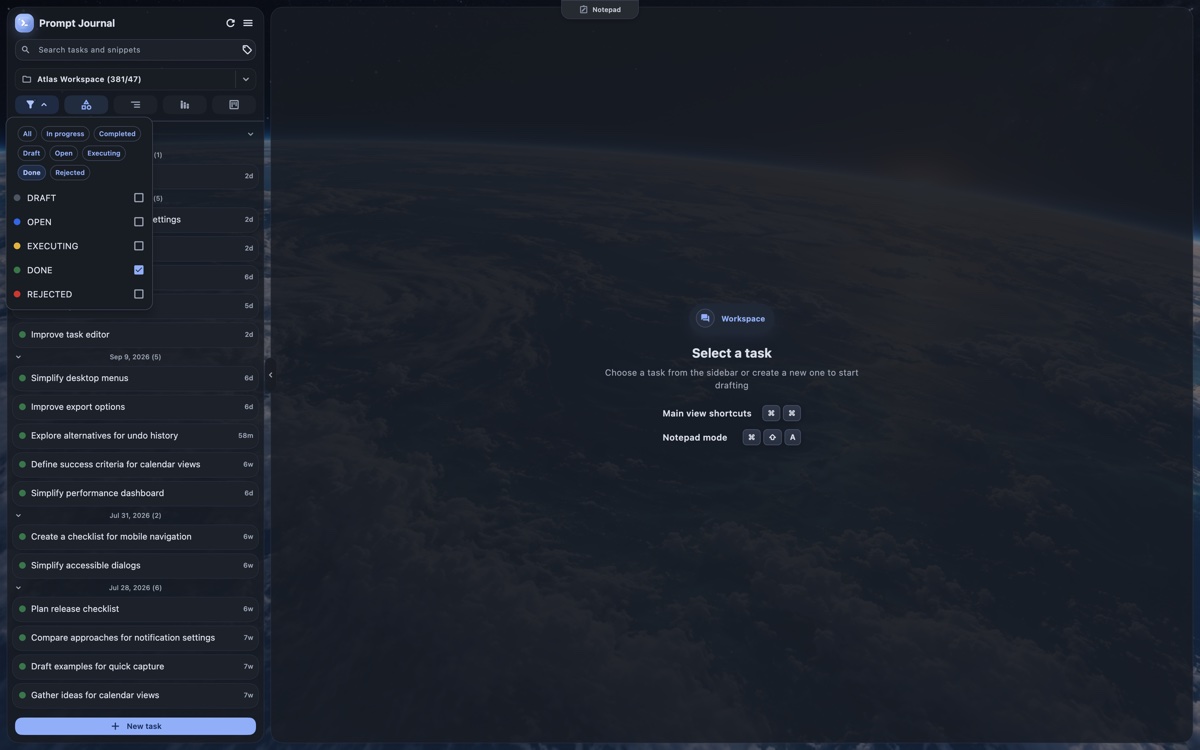Refresh the task list
The height and width of the screenshot is (750, 1200).
tap(230, 23)
